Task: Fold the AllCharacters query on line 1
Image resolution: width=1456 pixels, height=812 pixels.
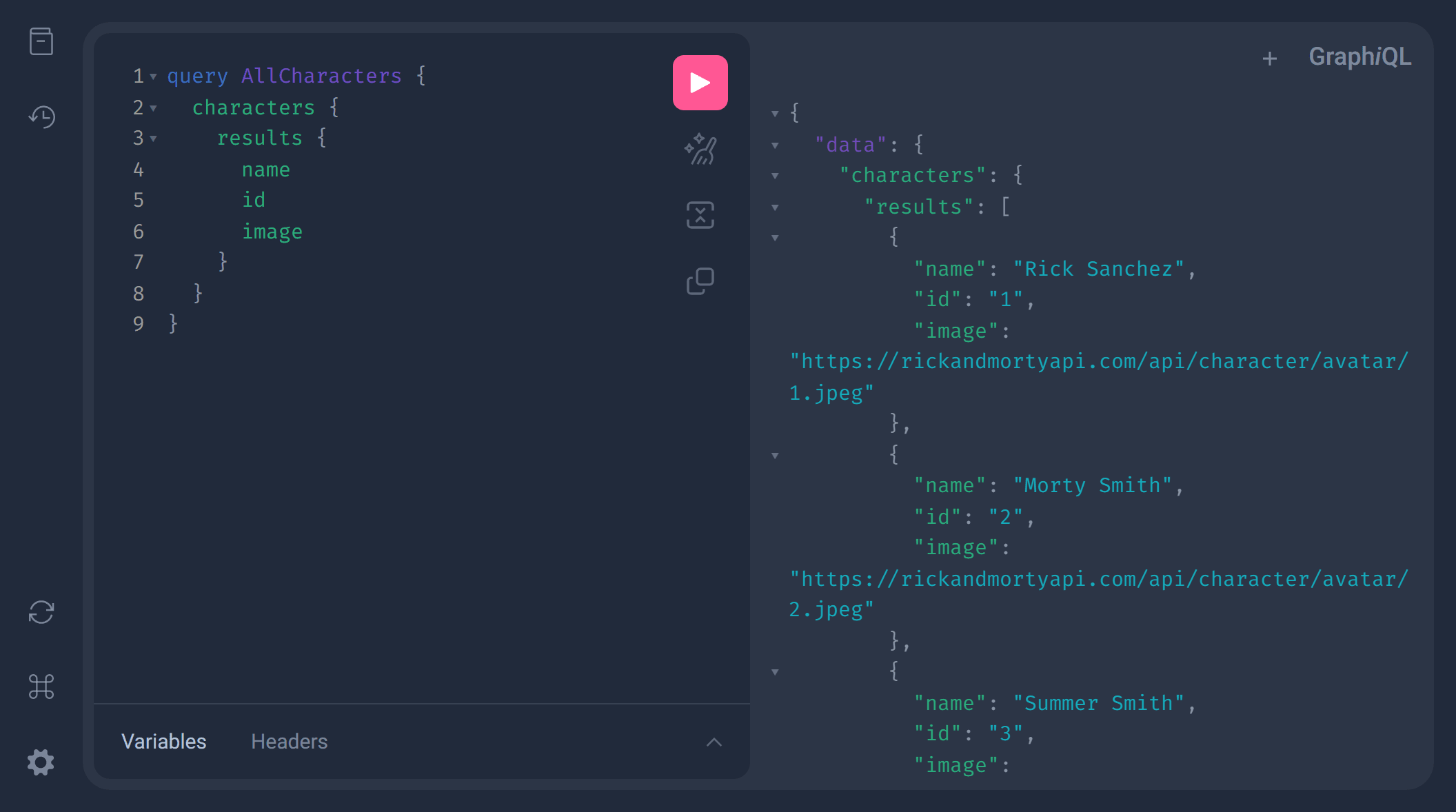Action: pos(153,77)
